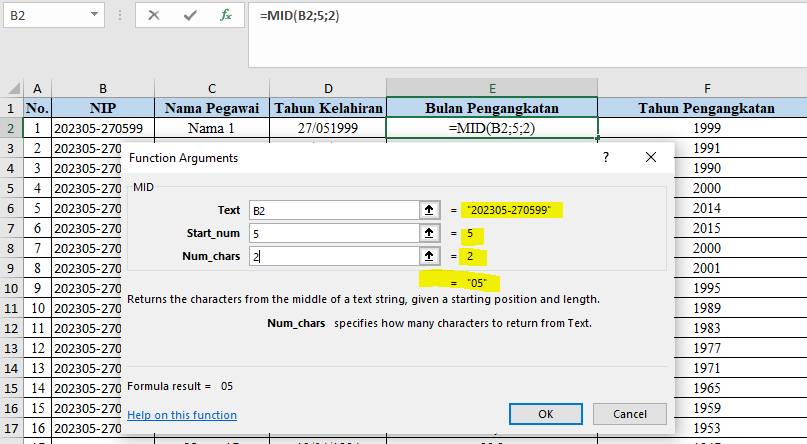Focus the Text argument field
The height and width of the screenshot is (444, 807).
pyautogui.click(x=335, y=210)
